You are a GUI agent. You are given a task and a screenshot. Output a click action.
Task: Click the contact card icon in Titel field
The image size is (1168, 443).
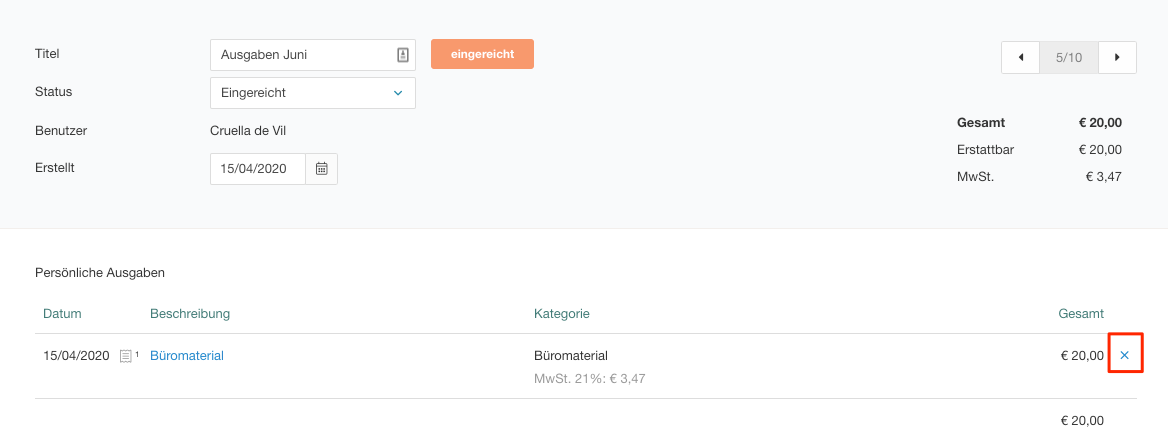click(x=402, y=55)
